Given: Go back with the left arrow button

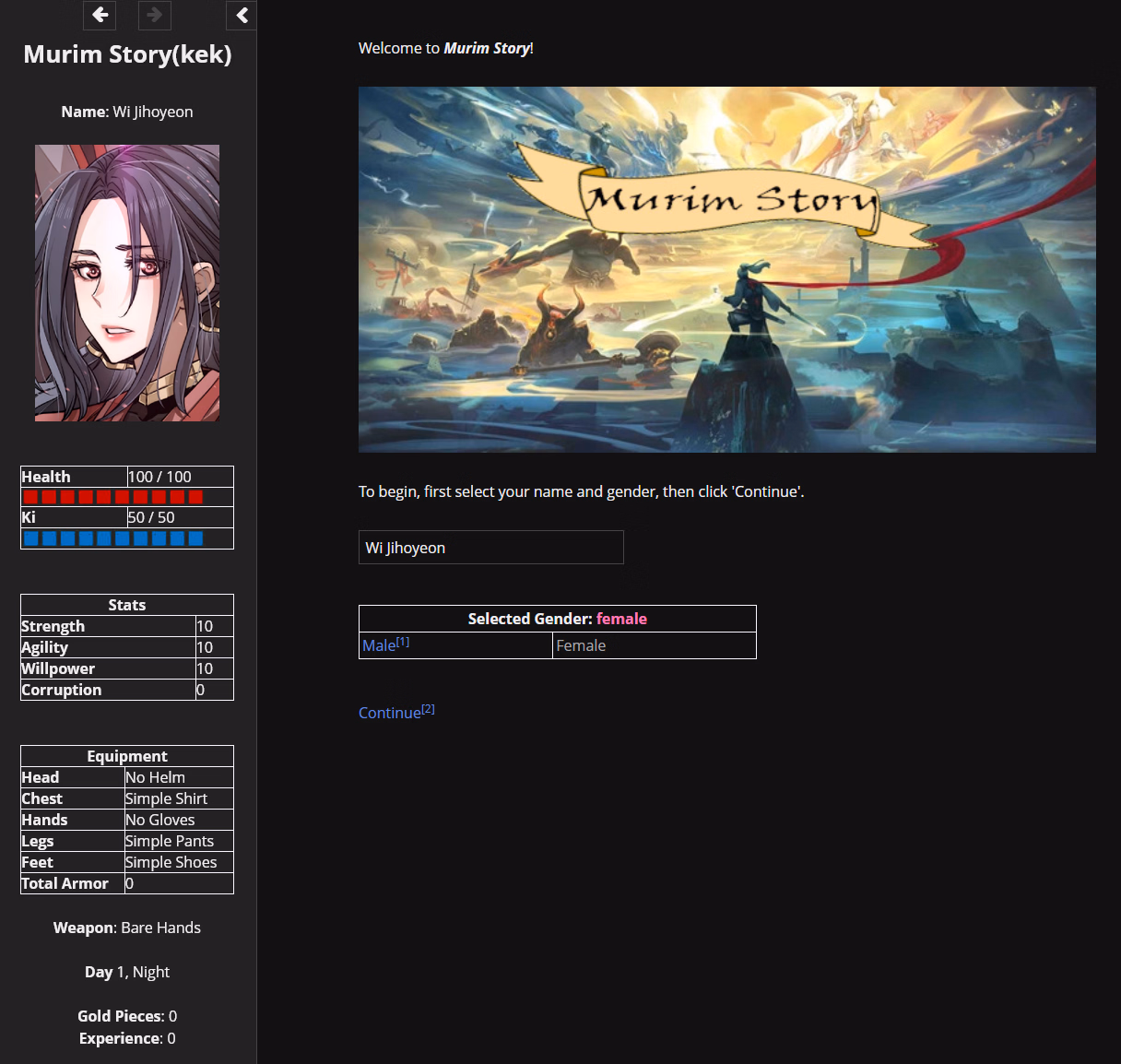Looking at the screenshot, I should click(x=100, y=15).
